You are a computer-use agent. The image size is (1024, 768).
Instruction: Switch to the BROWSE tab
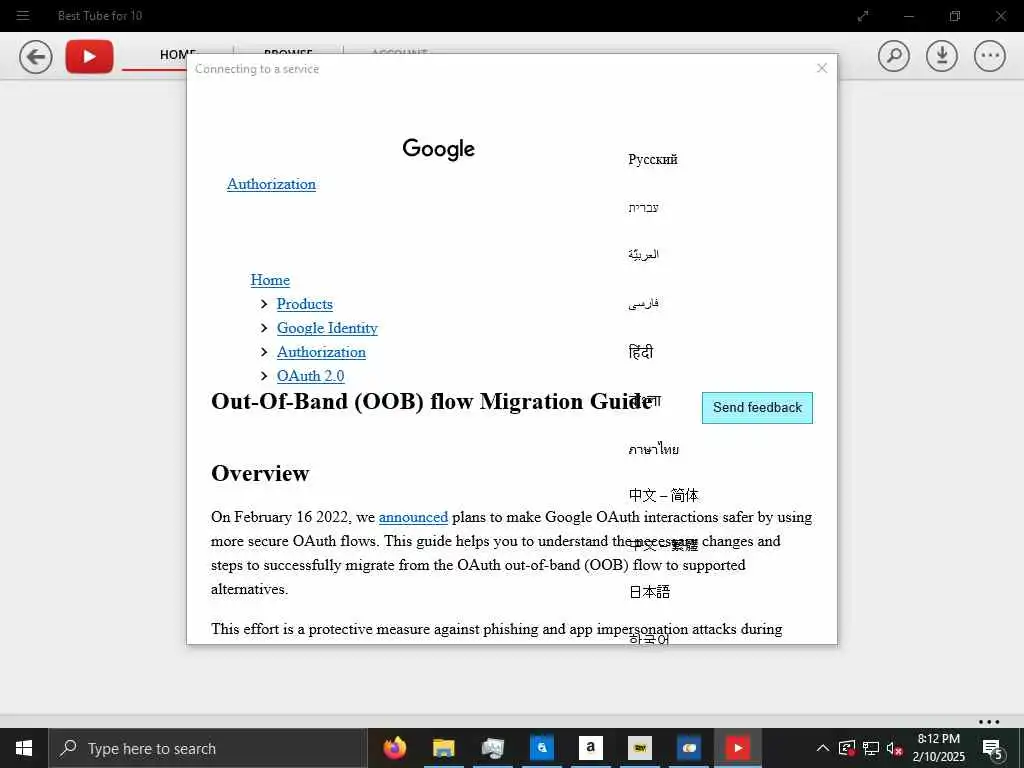point(288,53)
